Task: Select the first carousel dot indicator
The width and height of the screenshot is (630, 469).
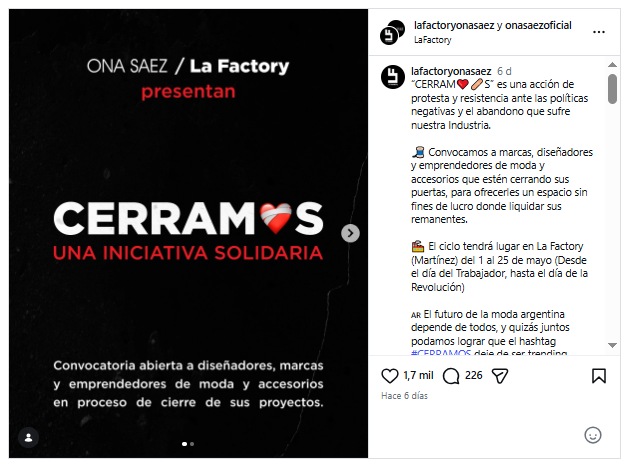Action: [x=184, y=444]
